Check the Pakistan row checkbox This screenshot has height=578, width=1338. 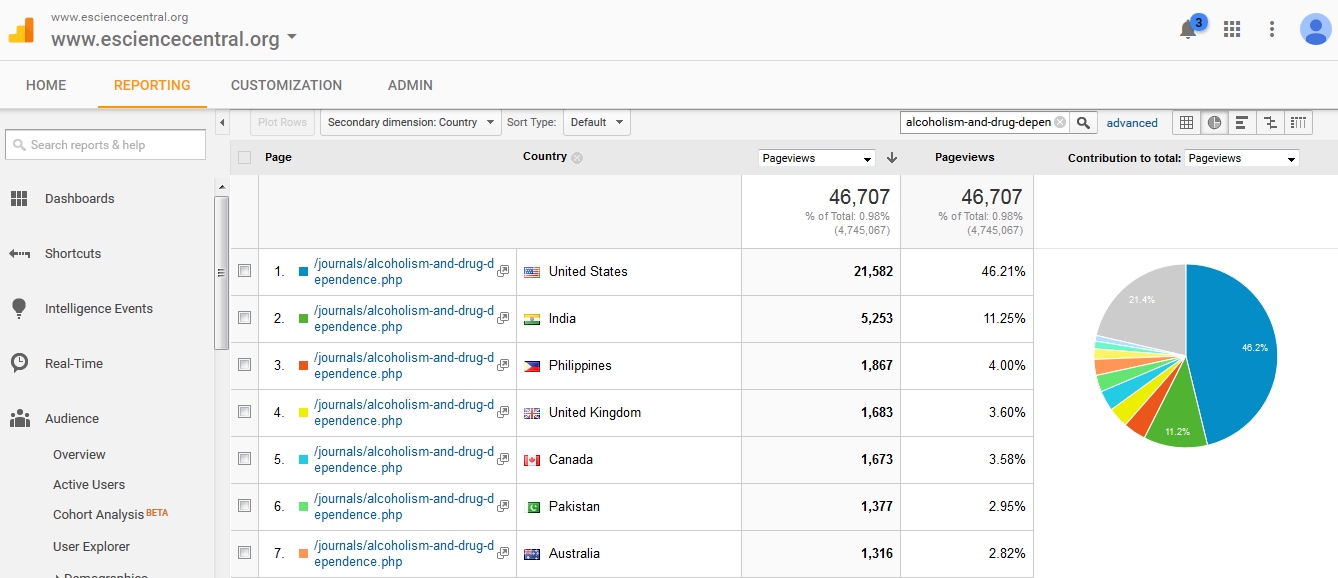coord(245,506)
